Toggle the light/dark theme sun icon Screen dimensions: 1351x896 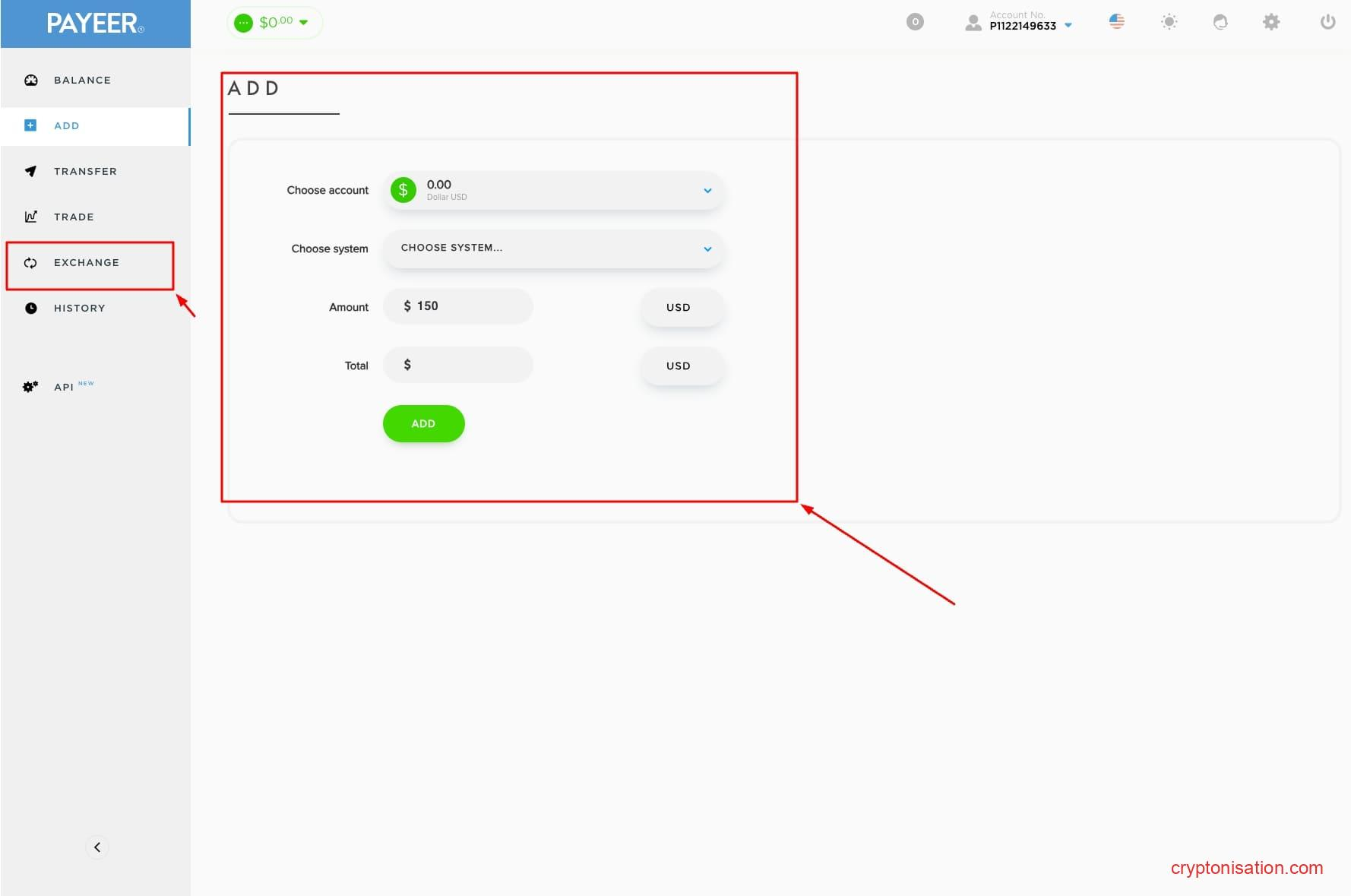click(1169, 22)
